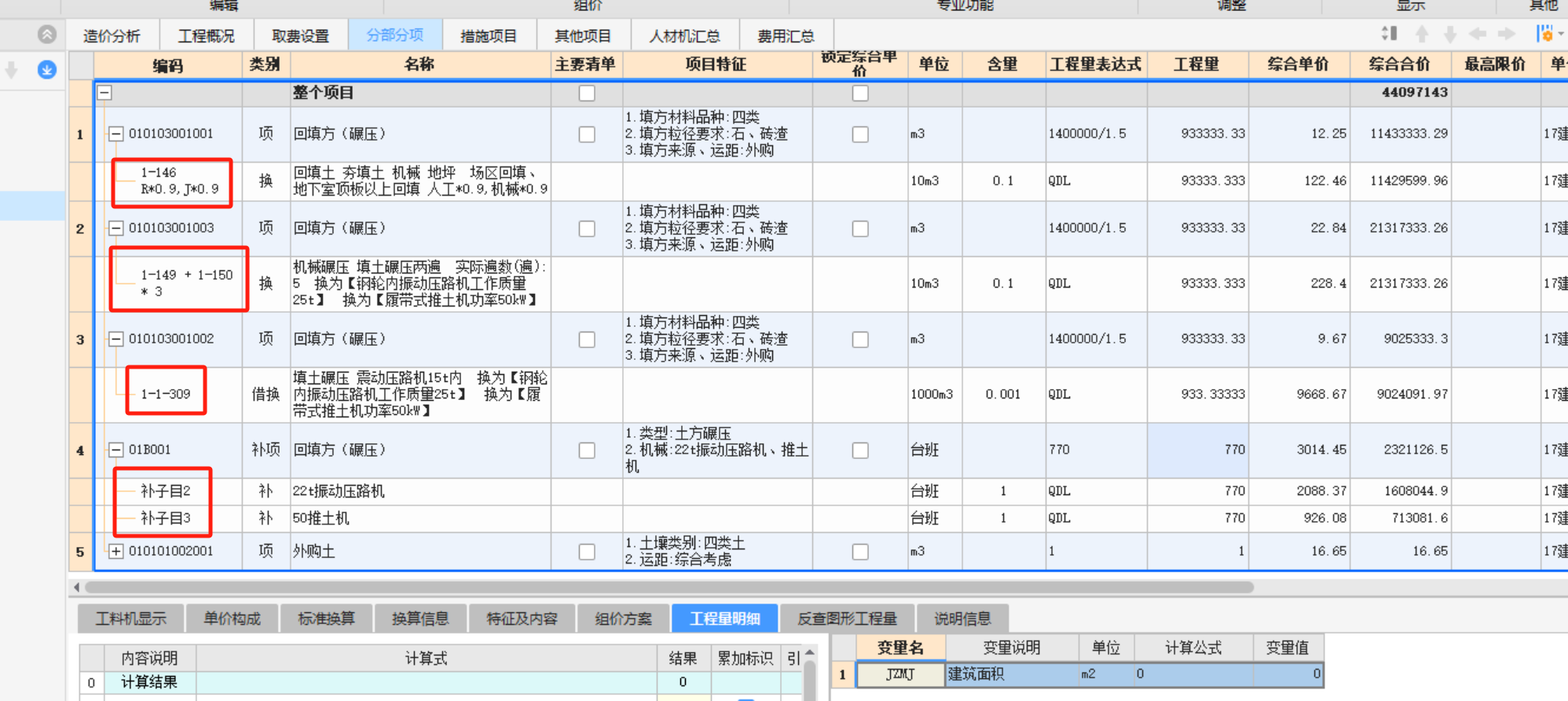Click the horizontal scrollbar thumb under table

669,587
